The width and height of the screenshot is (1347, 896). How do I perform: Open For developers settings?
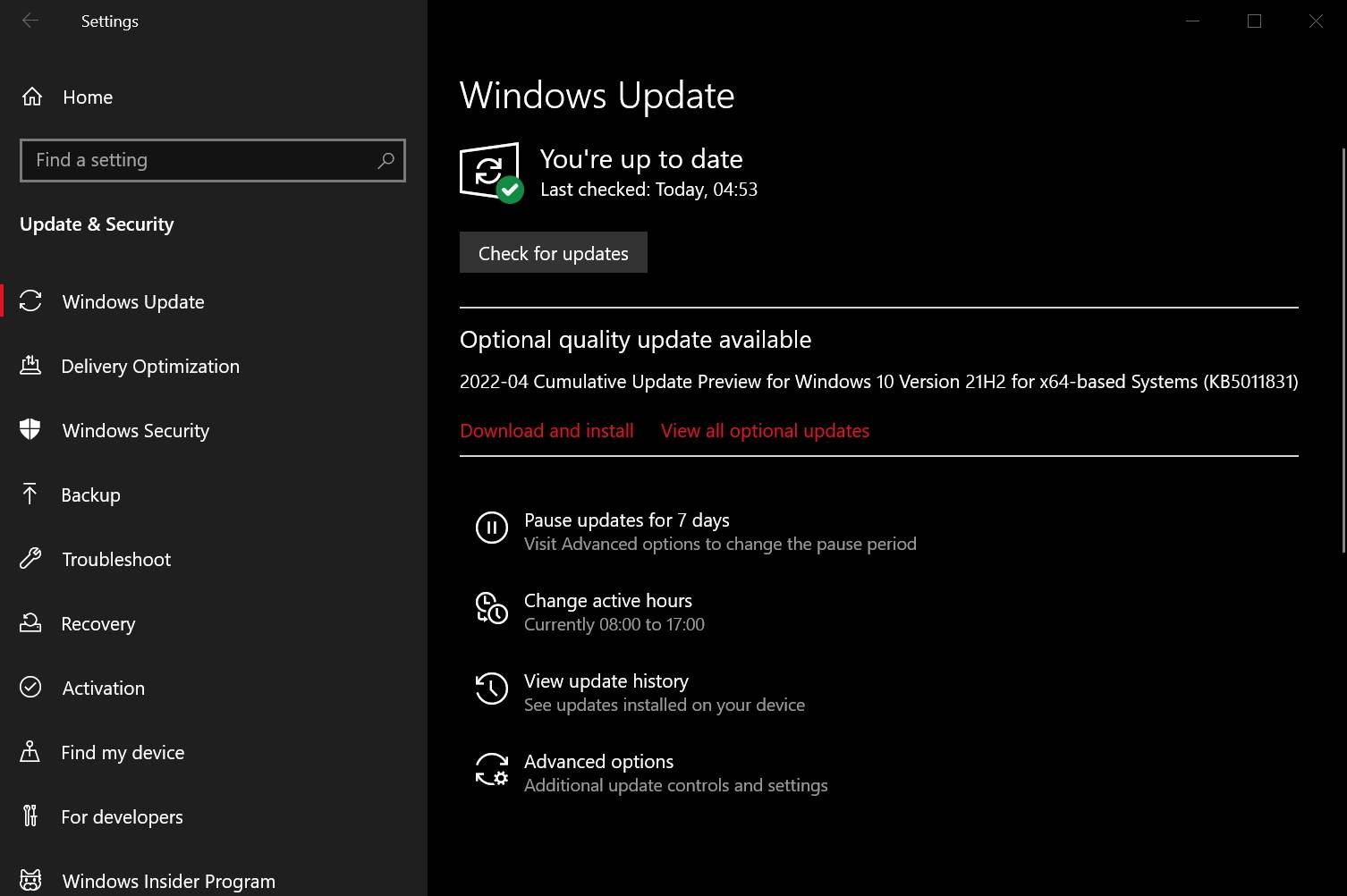(123, 816)
